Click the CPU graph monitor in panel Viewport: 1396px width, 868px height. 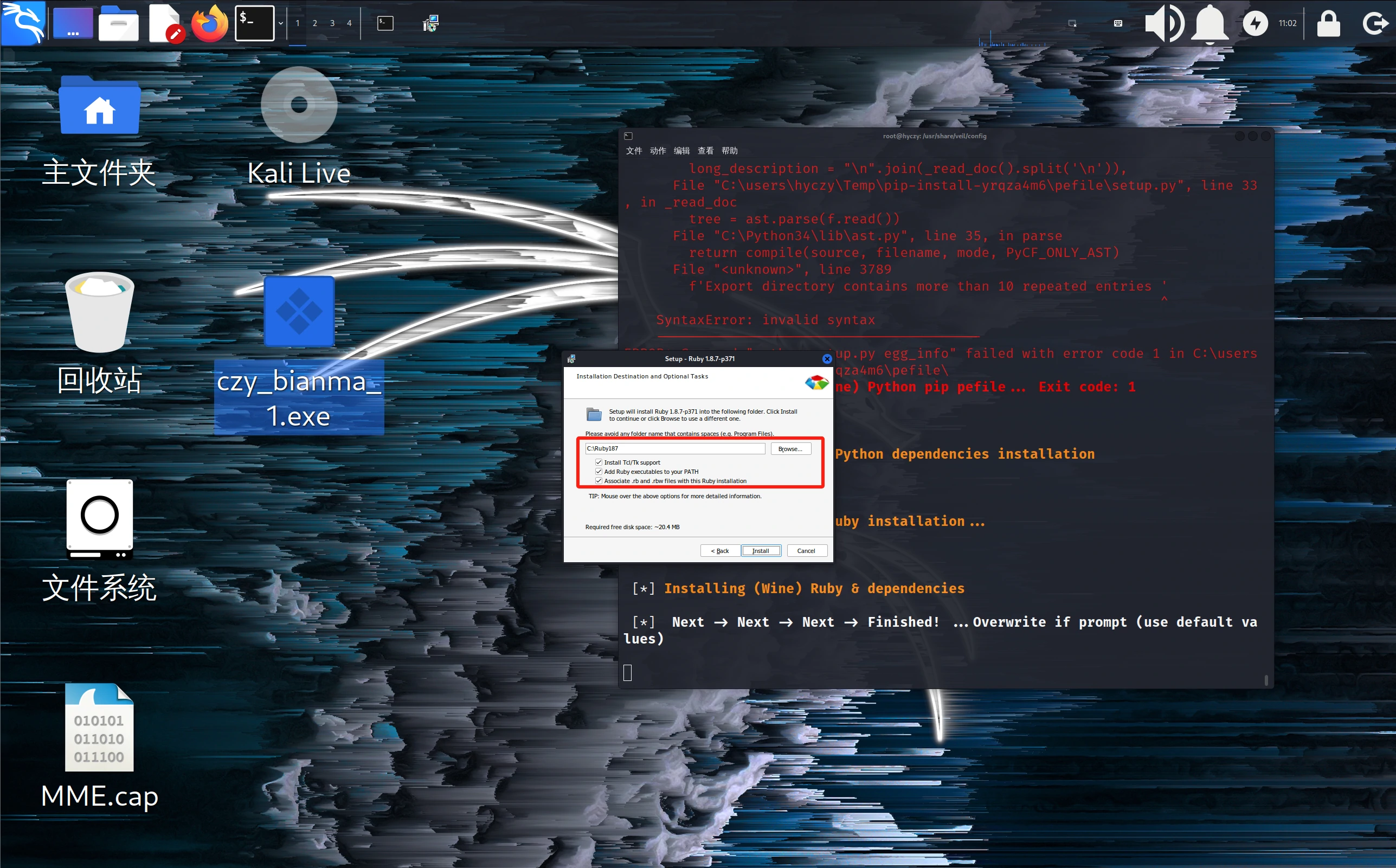1012,37
